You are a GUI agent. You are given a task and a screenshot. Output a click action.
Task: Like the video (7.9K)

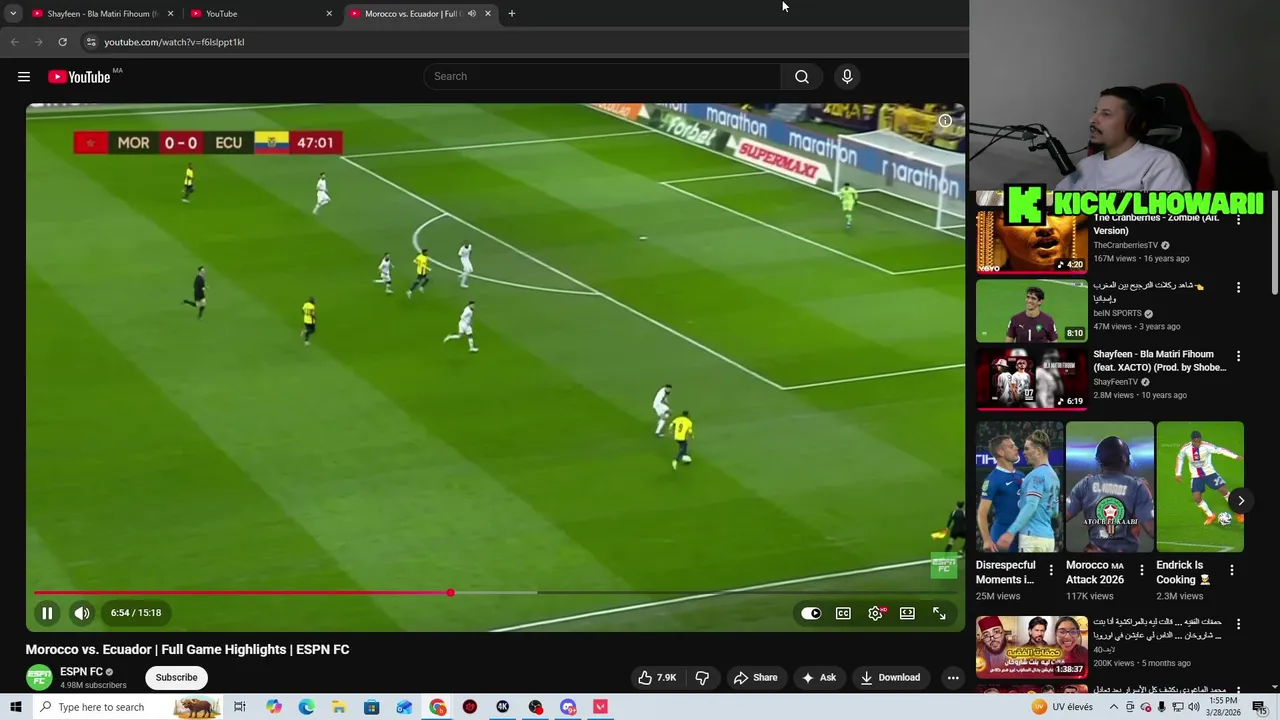coord(658,677)
